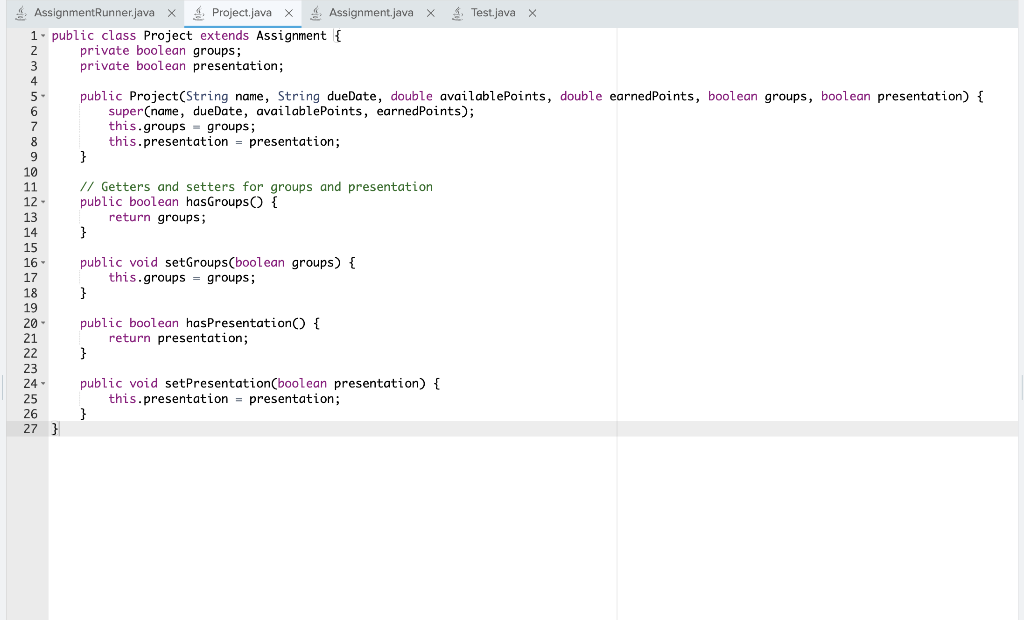Click the closing brace on line 27

coord(55,429)
